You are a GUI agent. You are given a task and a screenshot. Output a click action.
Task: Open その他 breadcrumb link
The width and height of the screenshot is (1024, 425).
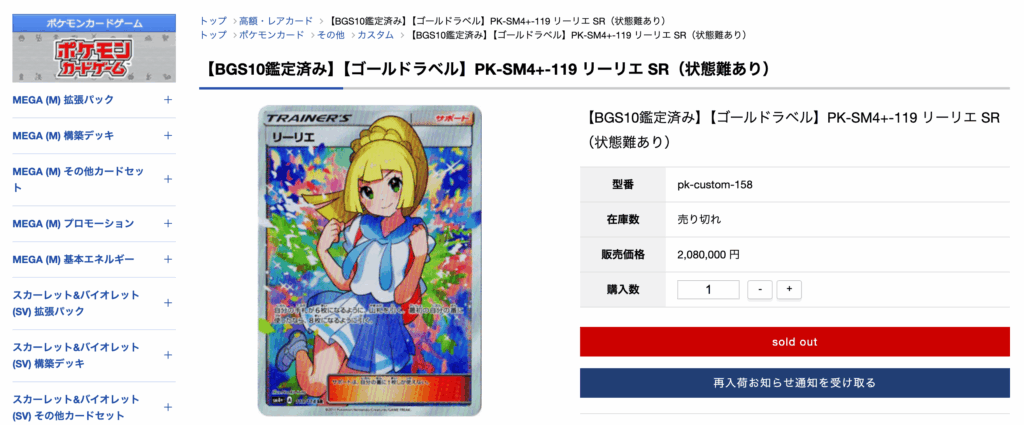pyautogui.click(x=330, y=35)
